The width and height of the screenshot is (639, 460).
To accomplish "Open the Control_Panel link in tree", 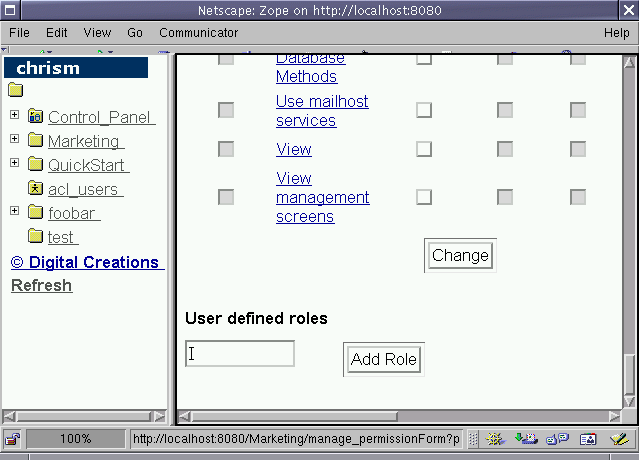I will [101, 117].
